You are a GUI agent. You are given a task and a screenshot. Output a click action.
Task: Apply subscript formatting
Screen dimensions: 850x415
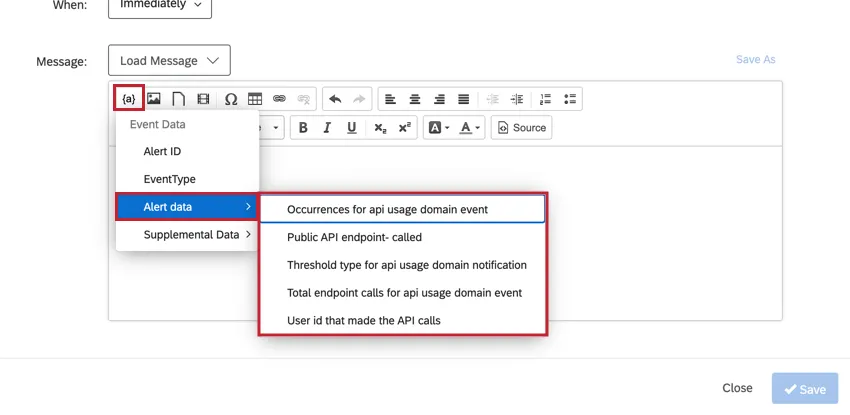coord(381,128)
